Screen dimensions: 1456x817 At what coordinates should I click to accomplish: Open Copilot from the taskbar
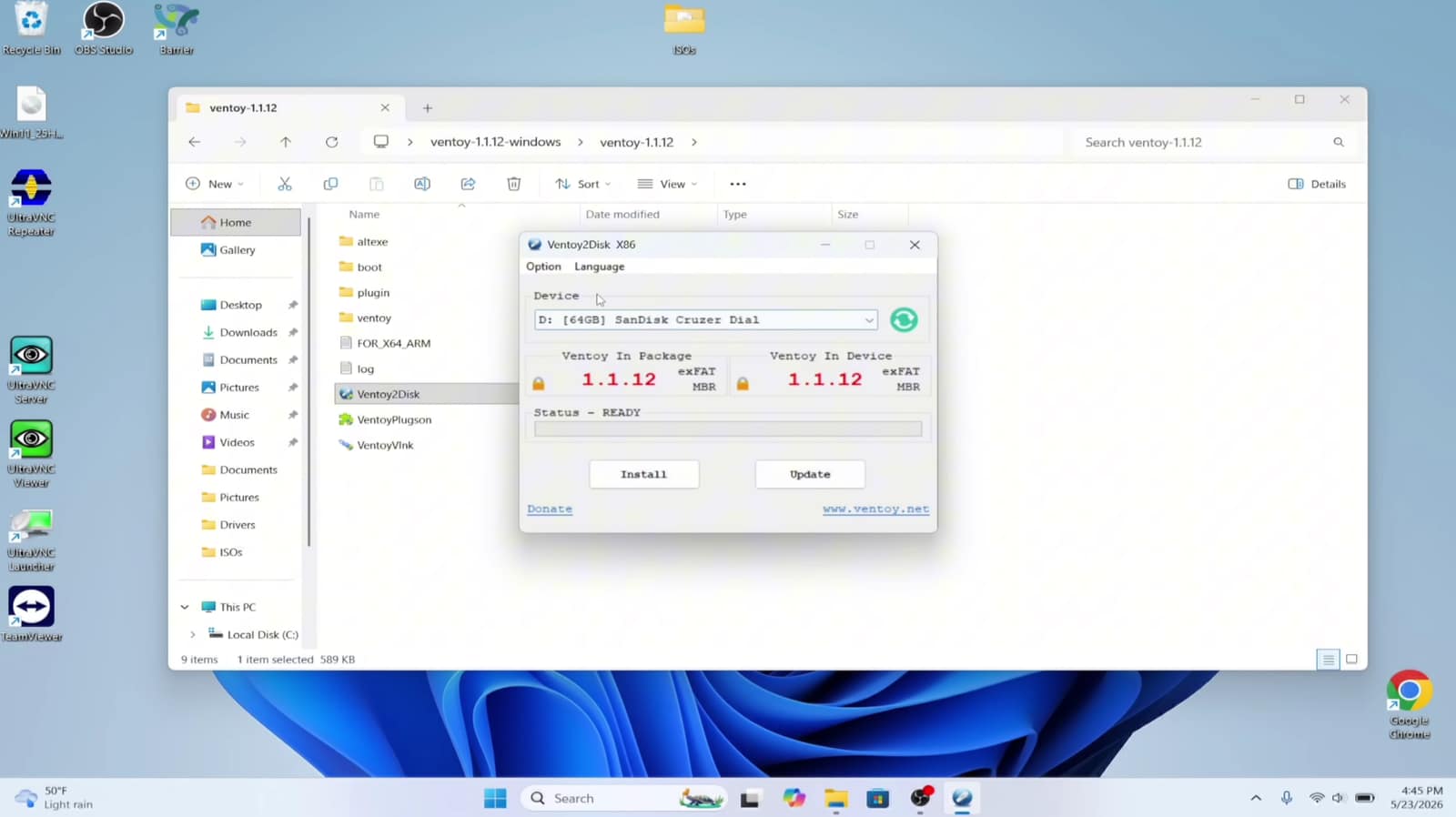click(794, 798)
